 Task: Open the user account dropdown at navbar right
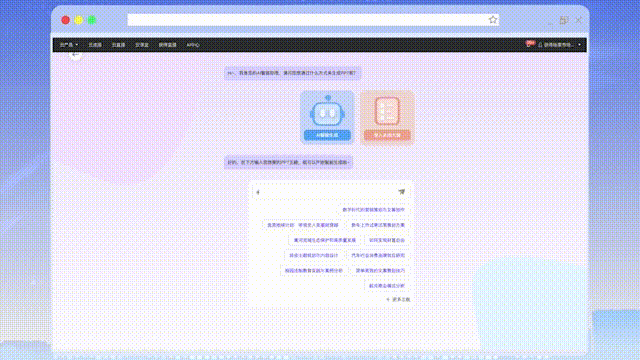tap(559, 45)
